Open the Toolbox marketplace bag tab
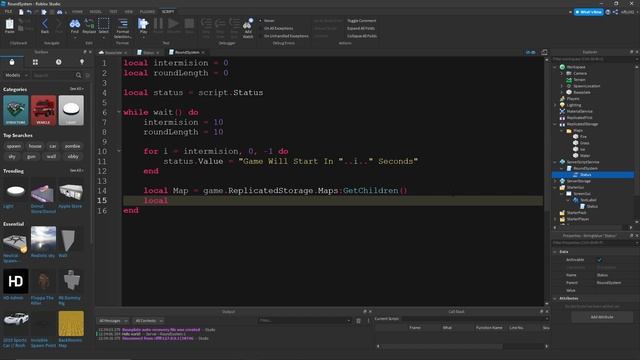 [12, 62]
